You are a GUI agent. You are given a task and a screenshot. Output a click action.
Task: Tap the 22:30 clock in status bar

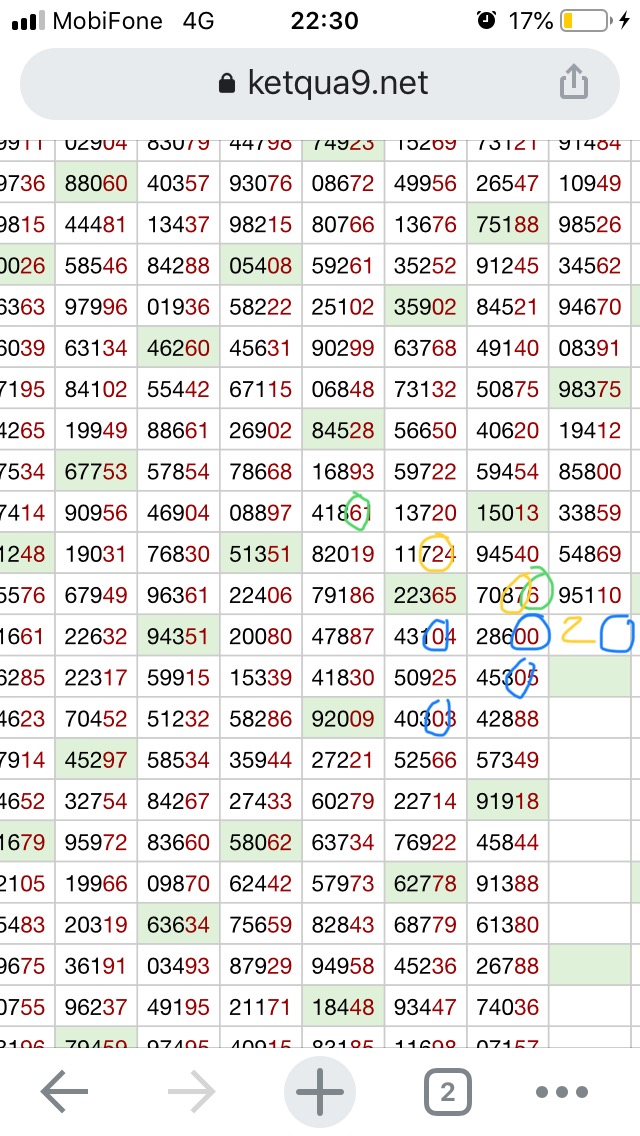324,21
